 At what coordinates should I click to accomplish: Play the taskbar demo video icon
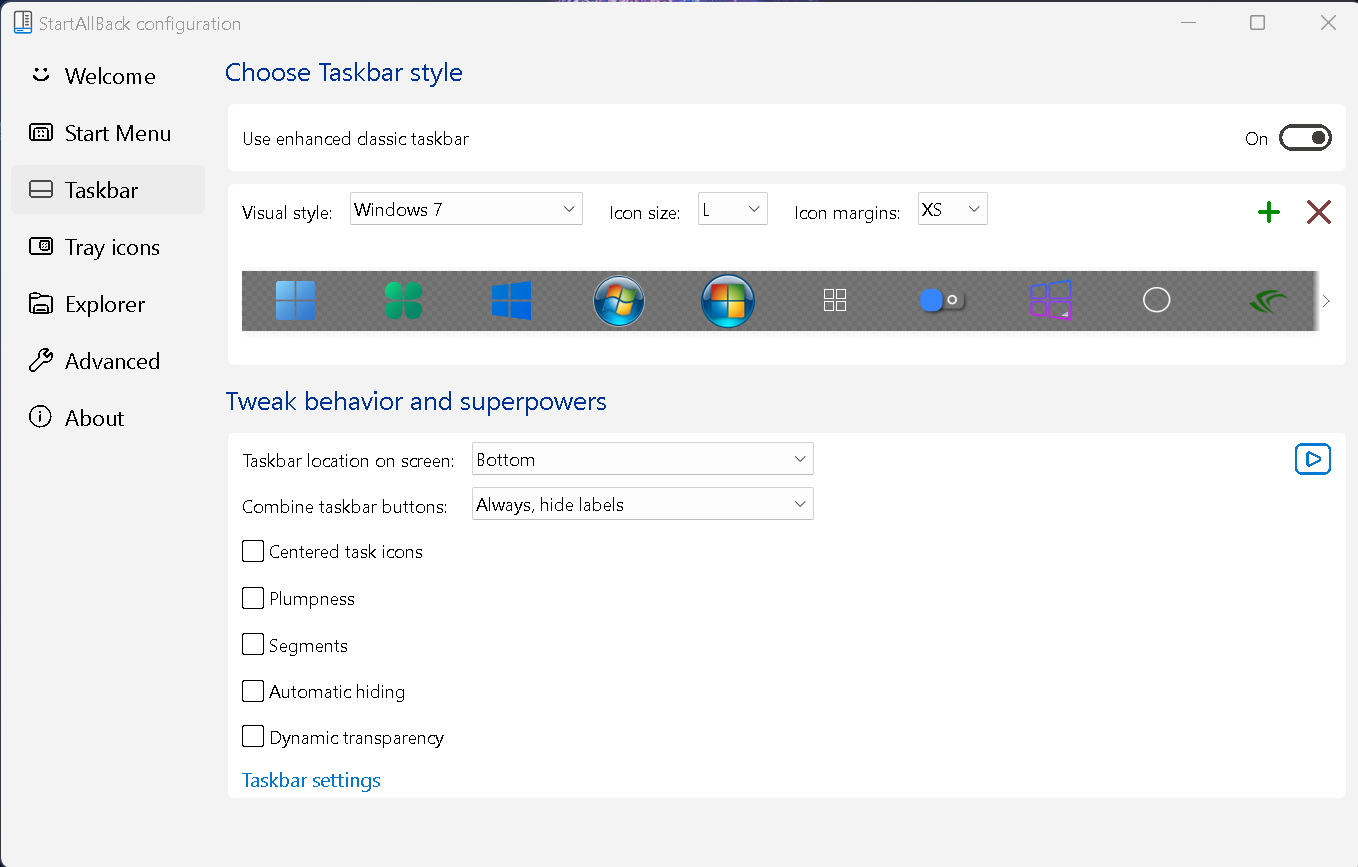coord(1313,459)
